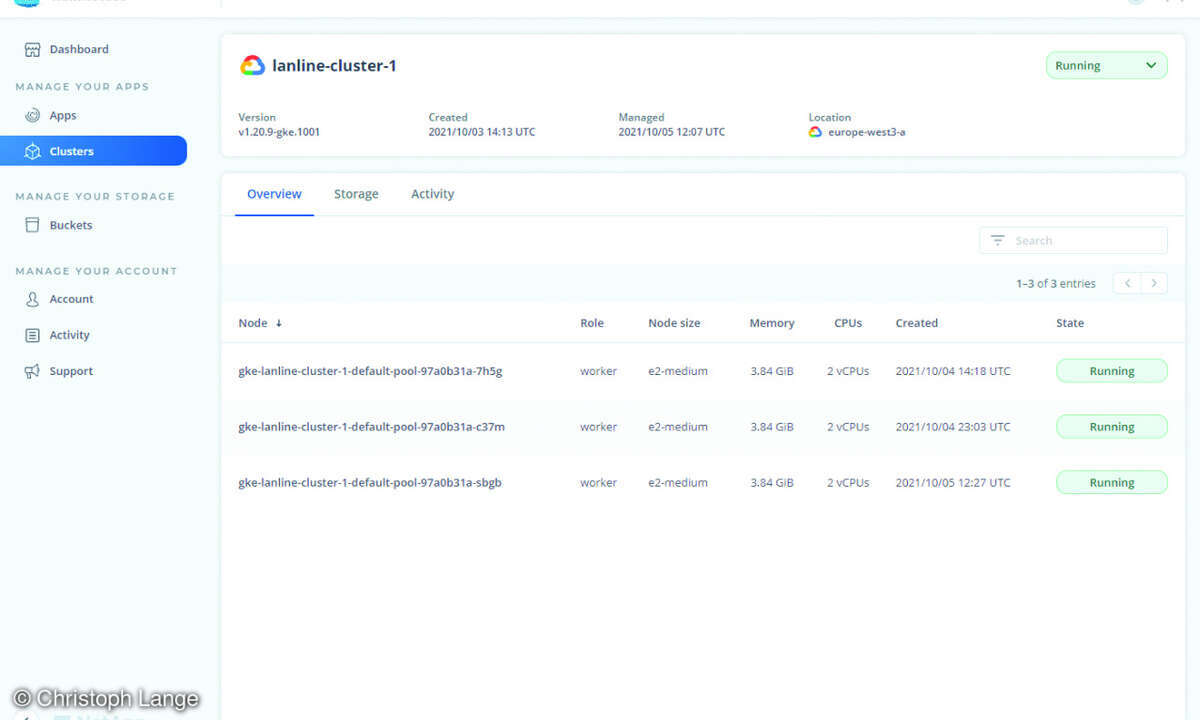Screen dimensions: 1200x720
Task: Click 3.84 GiB memory for node c37m
Action: coord(772,427)
